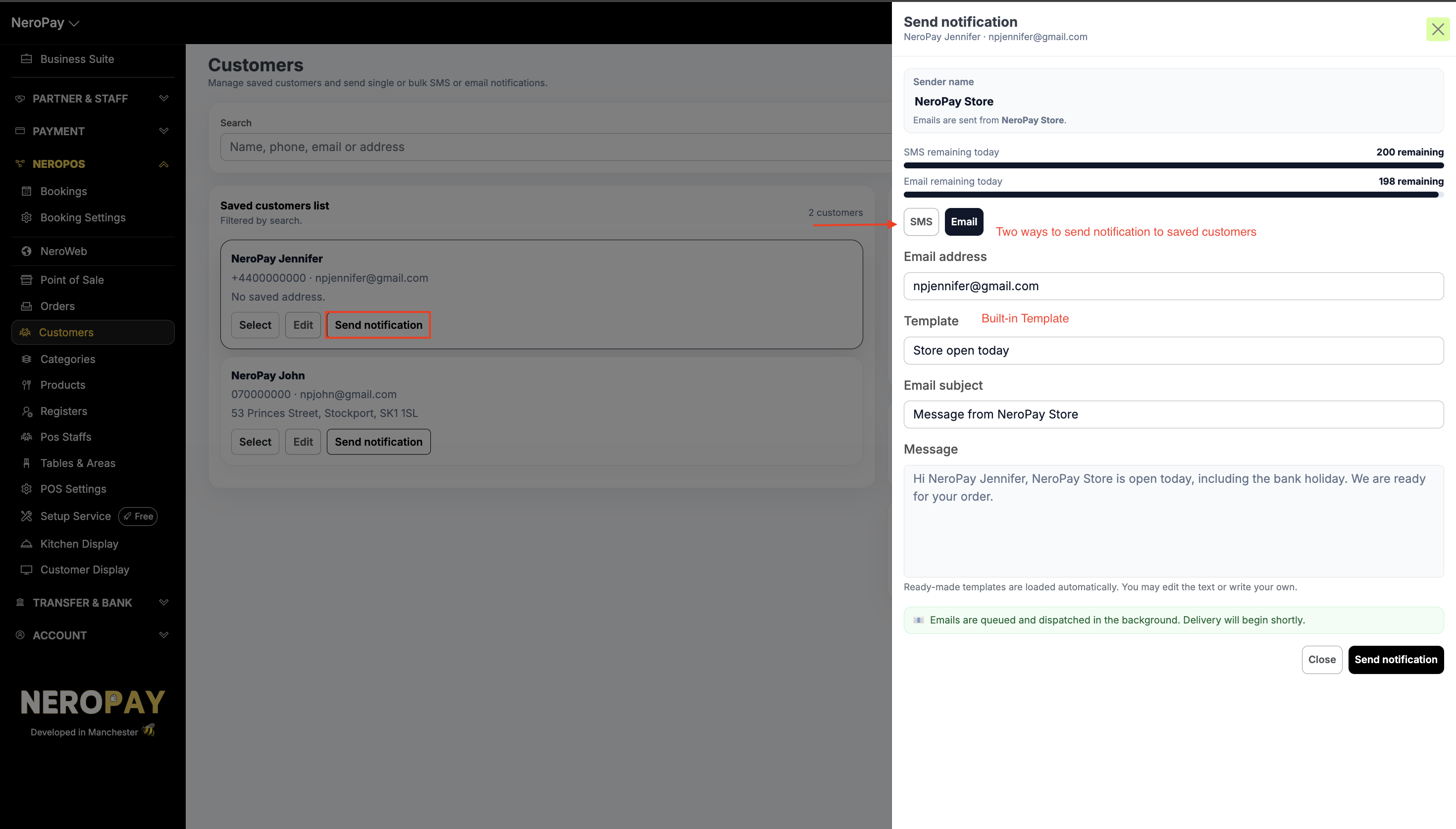The width and height of the screenshot is (1456, 829).
Task: Click the black Send notification button in panel
Action: pyautogui.click(x=1395, y=659)
